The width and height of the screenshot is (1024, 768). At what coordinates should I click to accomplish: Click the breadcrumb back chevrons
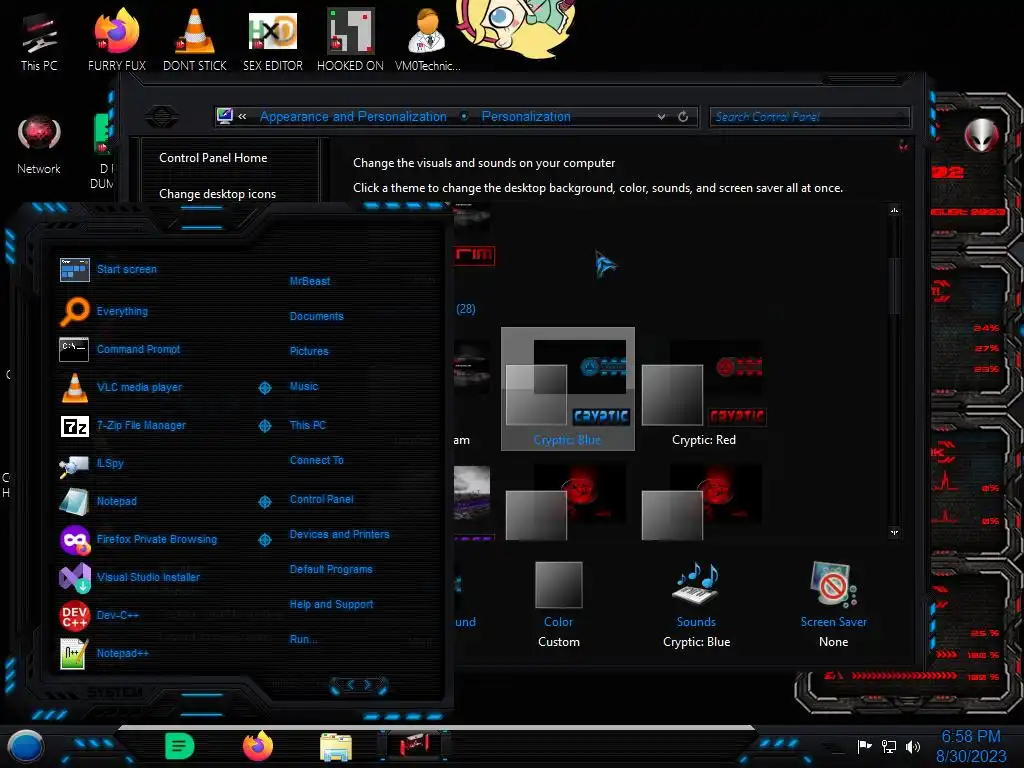[x=242, y=117]
